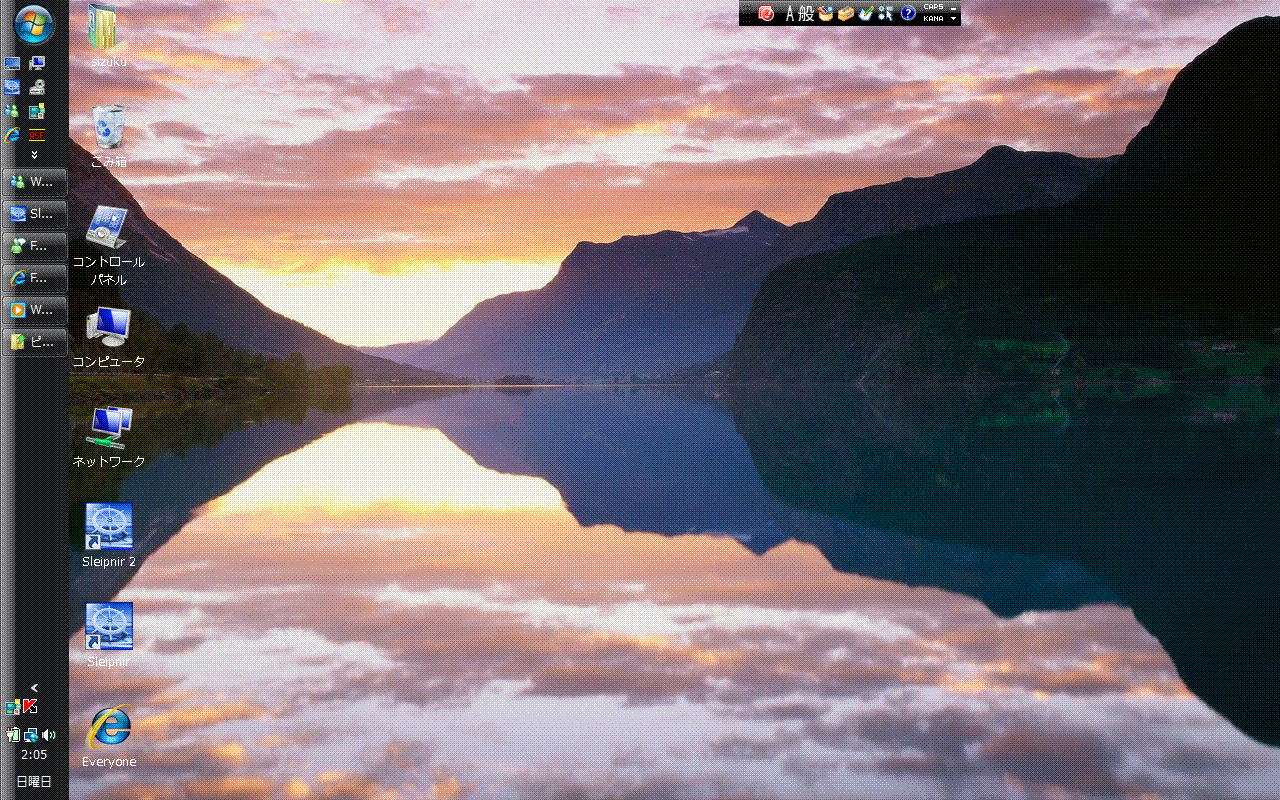Expand the quick launch overflow chevron
Screen dimensions: 1280x800
pyautogui.click(x=34, y=155)
